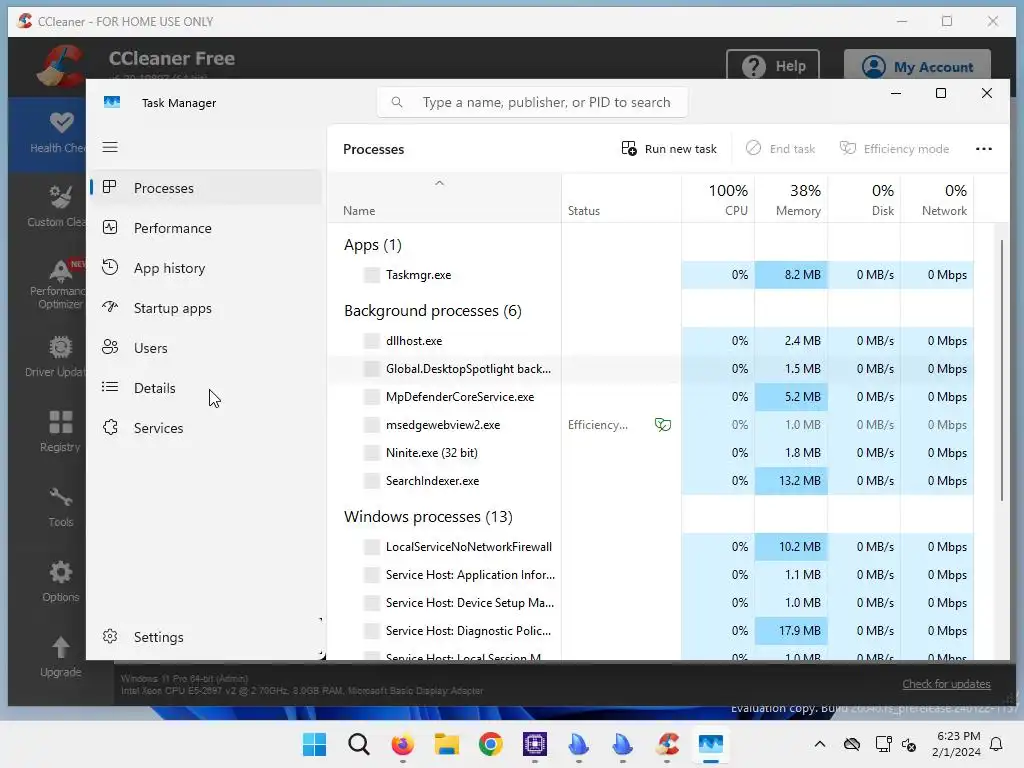Click CCleaner Health Check heart icon
This screenshot has height=768, width=1024.
[61, 122]
